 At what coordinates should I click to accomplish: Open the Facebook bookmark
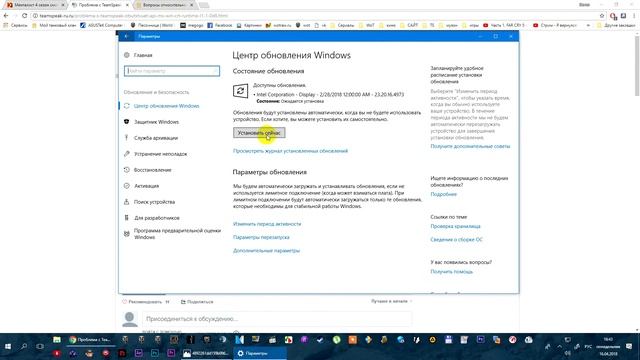tap(220, 25)
